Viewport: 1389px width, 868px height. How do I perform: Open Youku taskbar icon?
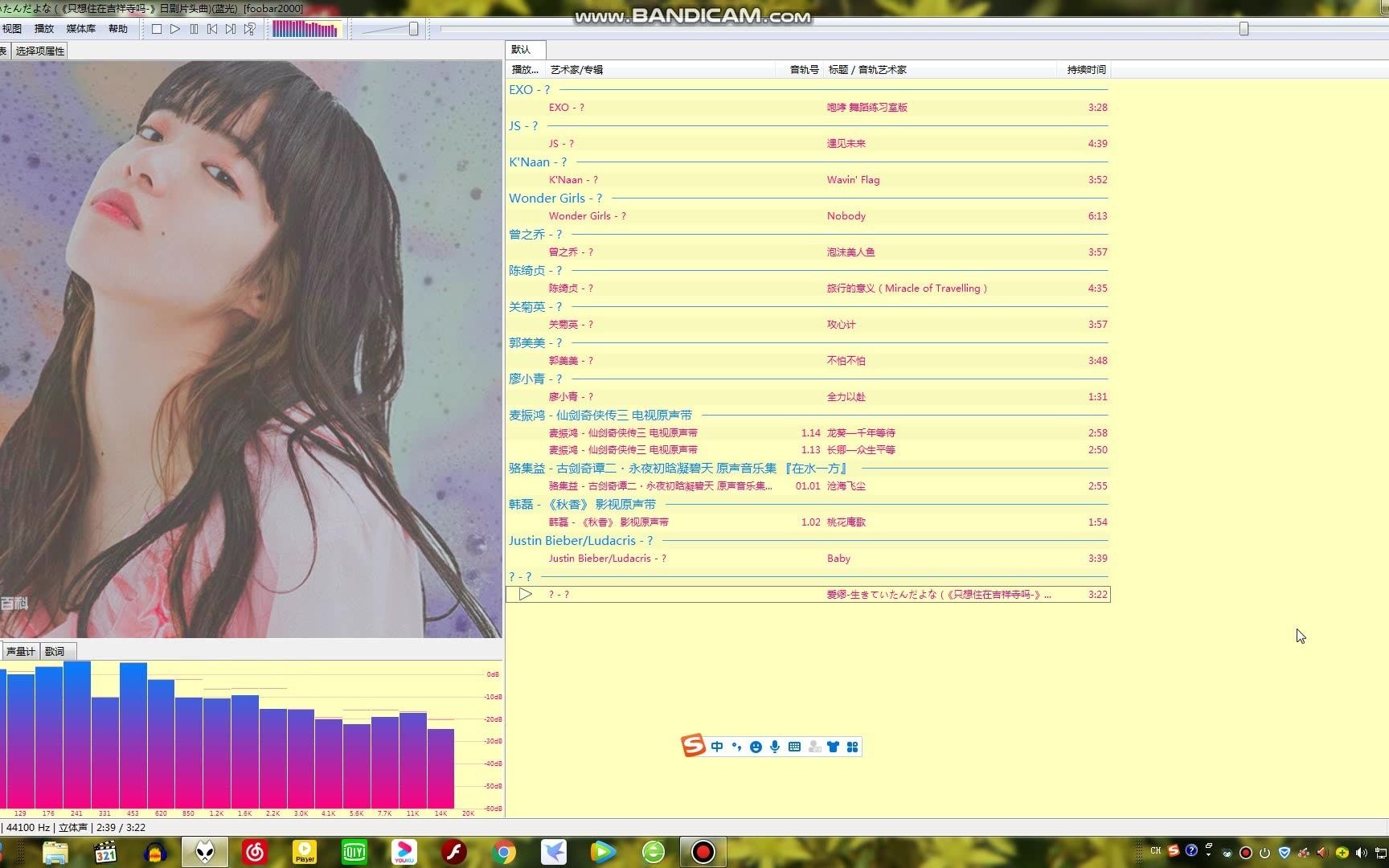[x=404, y=852]
